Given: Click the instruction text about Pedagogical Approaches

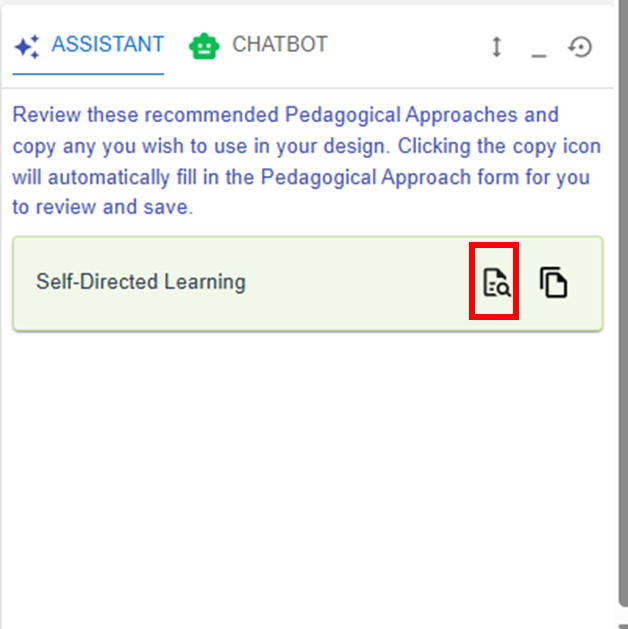Looking at the screenshot, I should (x=300, y=162).
